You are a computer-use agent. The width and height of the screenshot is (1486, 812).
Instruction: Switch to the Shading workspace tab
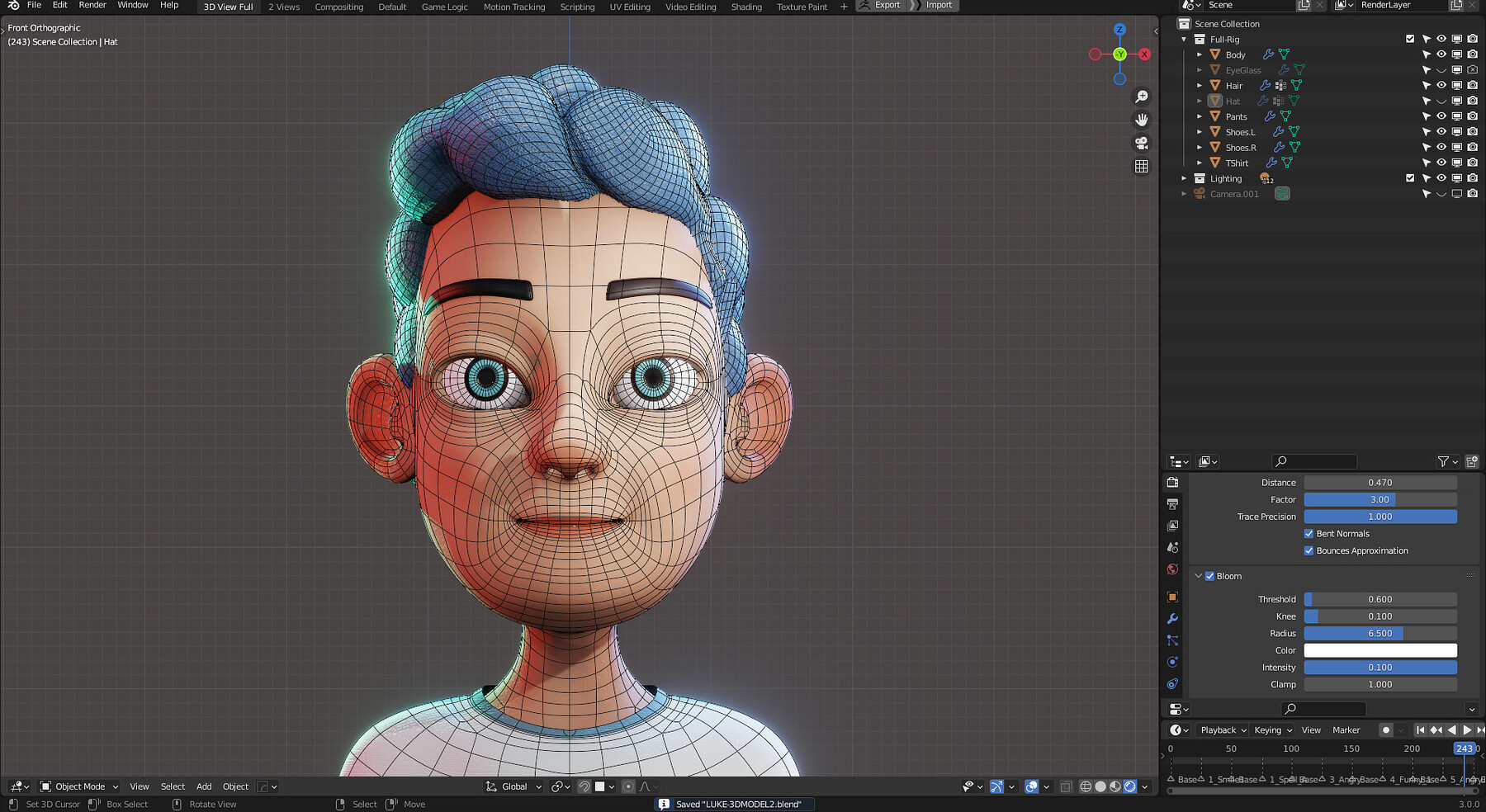746,7
